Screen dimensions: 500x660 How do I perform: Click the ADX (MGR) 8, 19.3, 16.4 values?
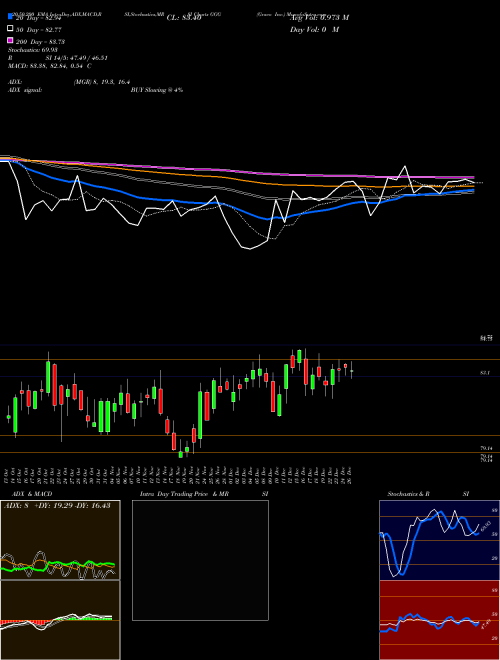click(x=102, y=82)
